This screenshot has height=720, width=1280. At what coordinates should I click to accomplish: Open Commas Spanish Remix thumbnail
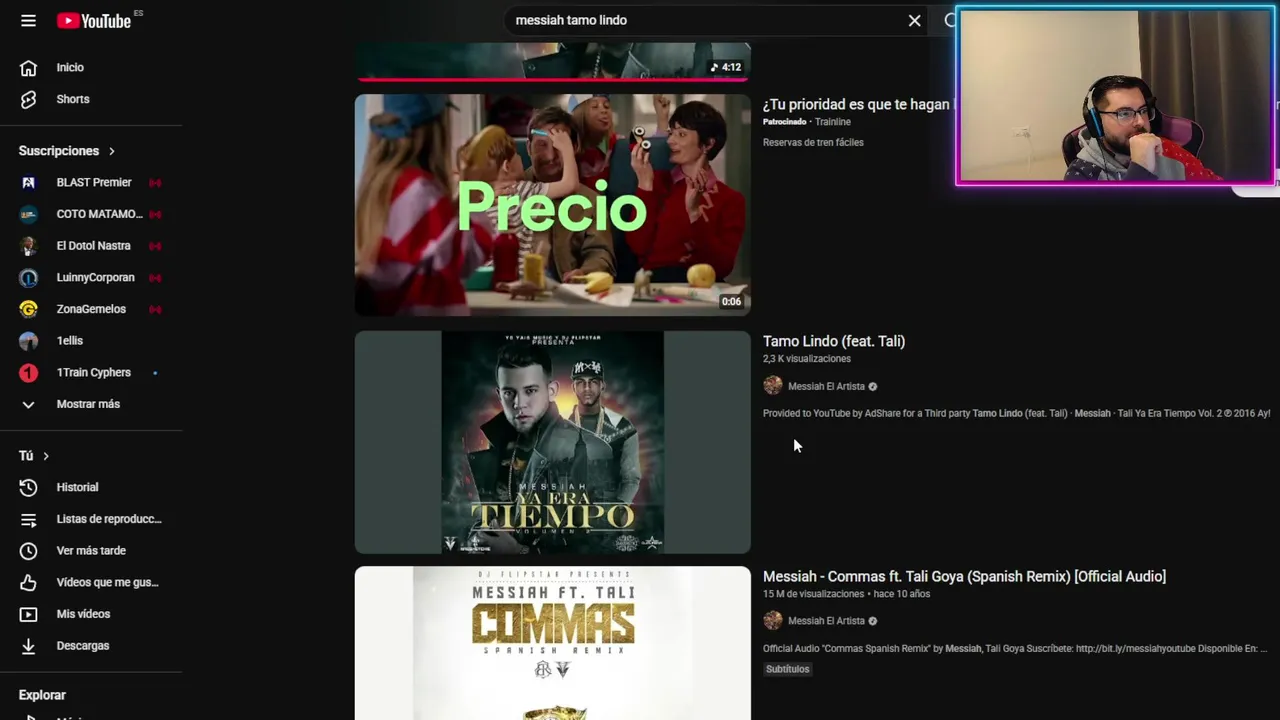coord(552,643)
